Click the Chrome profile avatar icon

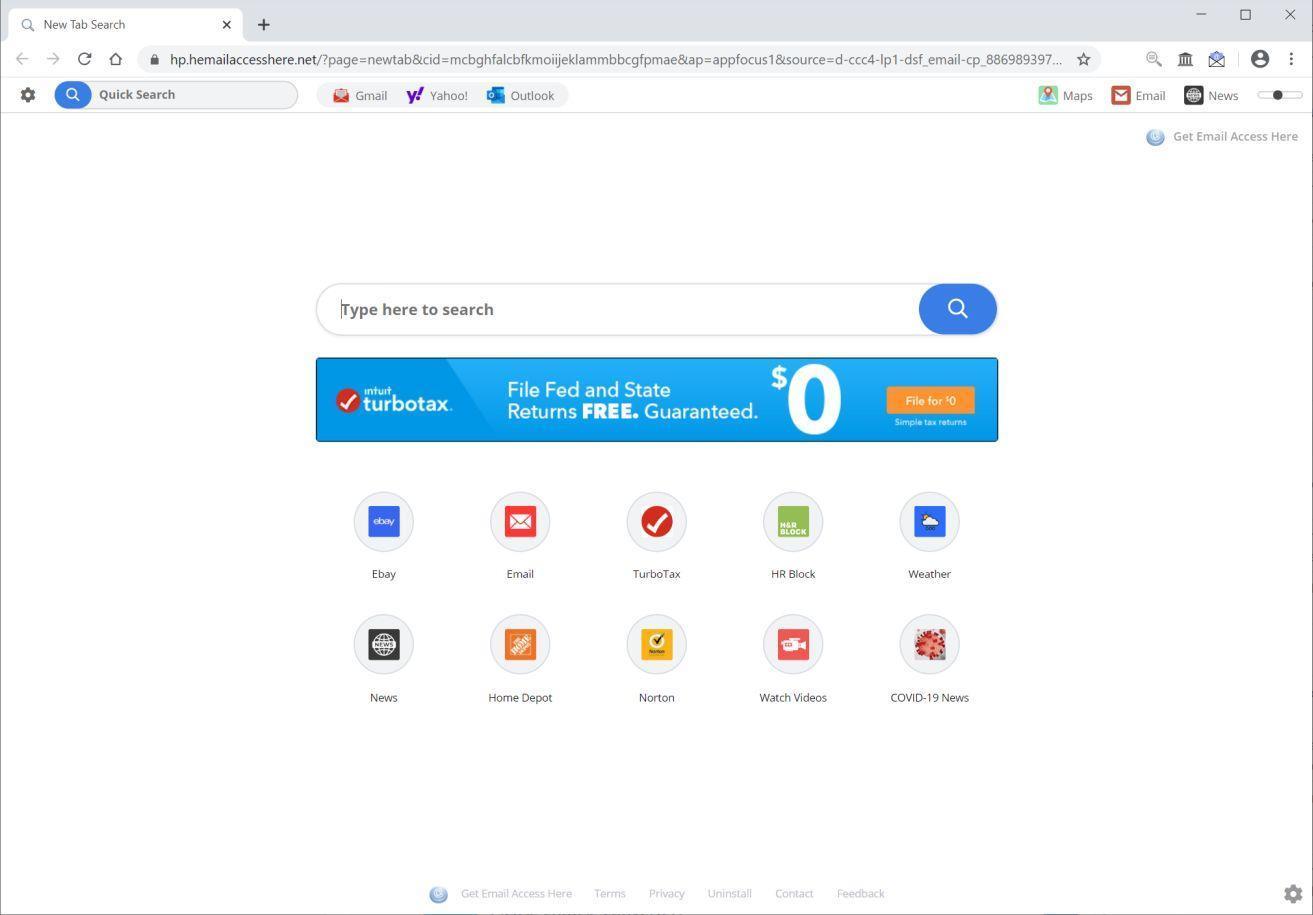pyautogui.click(x=1260, y=59)
